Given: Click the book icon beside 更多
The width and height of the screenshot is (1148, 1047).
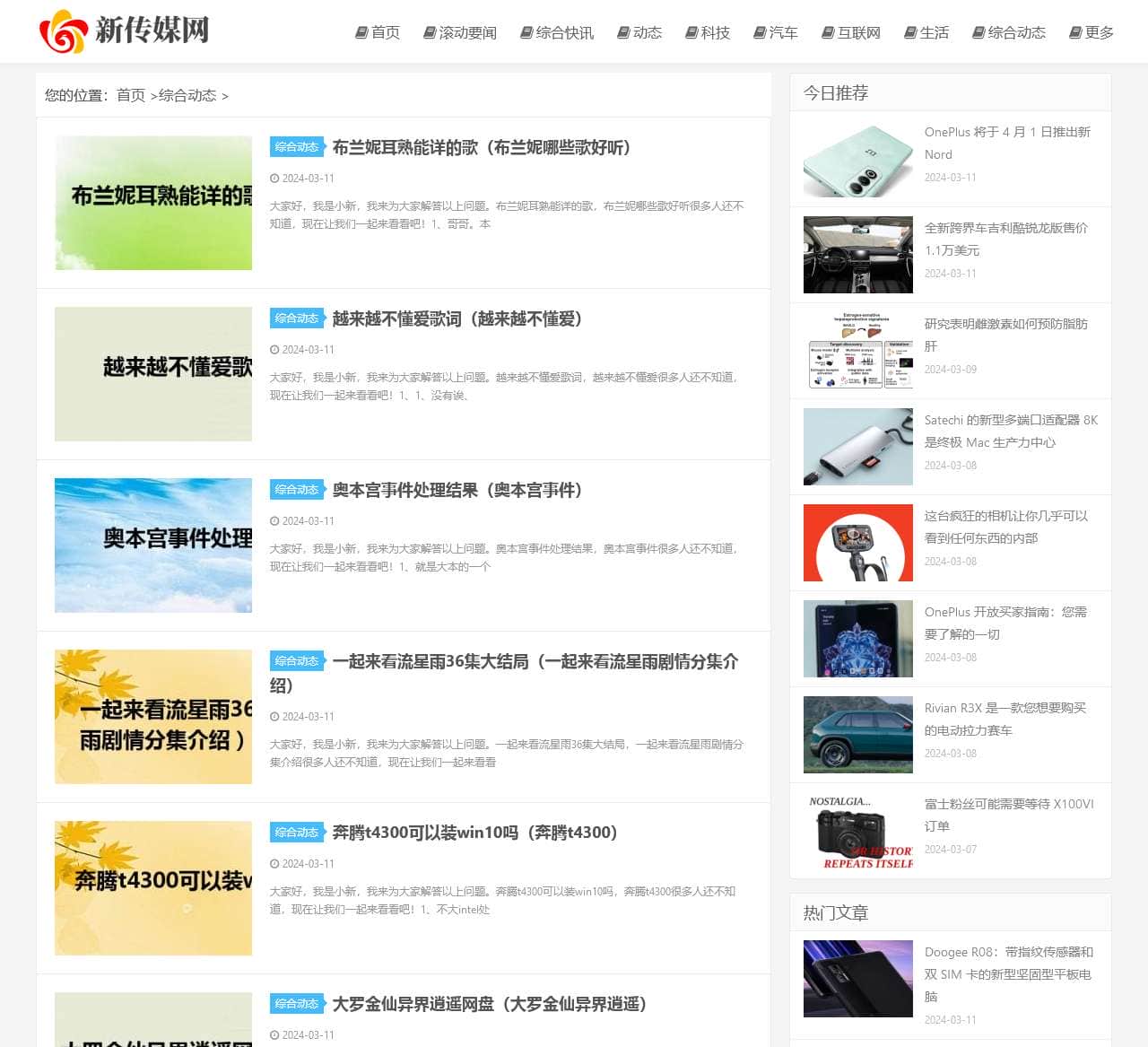Looking at the screenshot, I should 1075,32.
